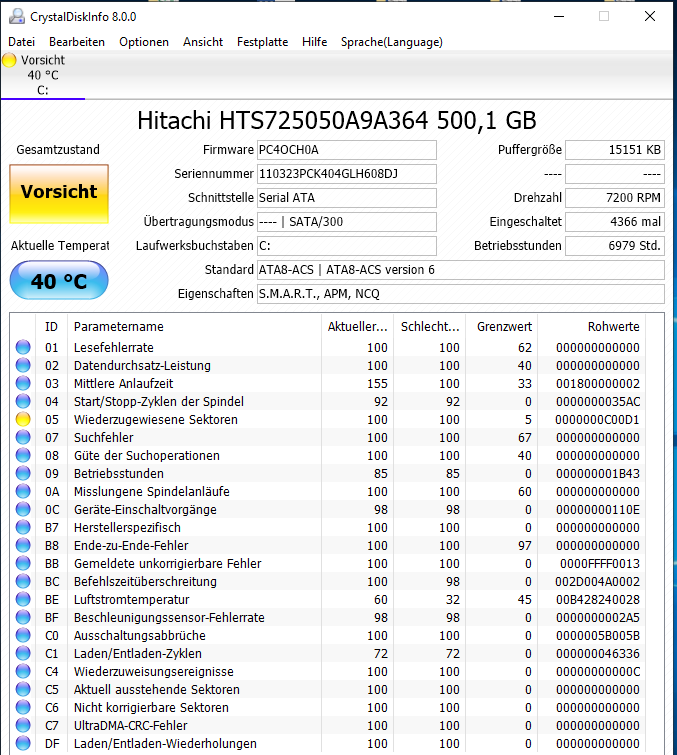The image size is (677, 755).
Task: Open the Festplatte menu
Action: (262, 42)
